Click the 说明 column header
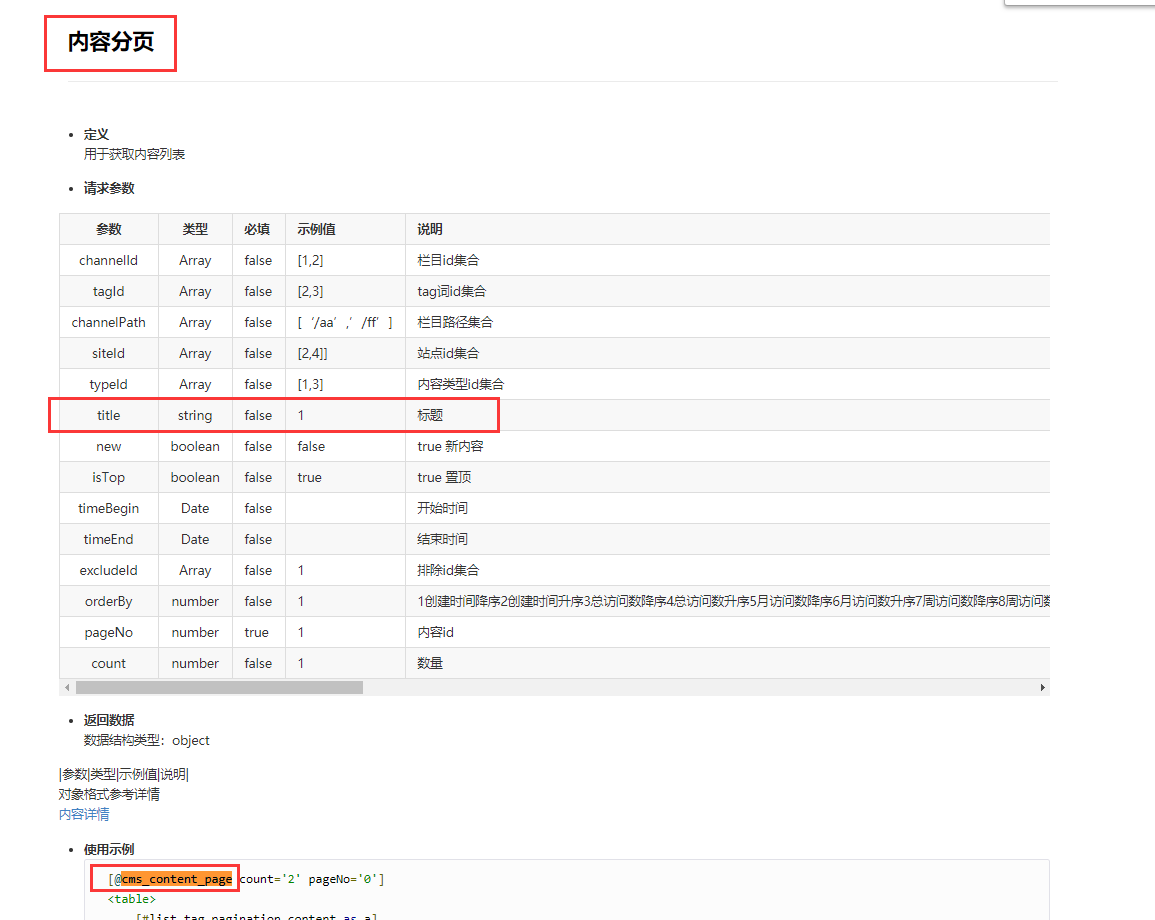 430,229
